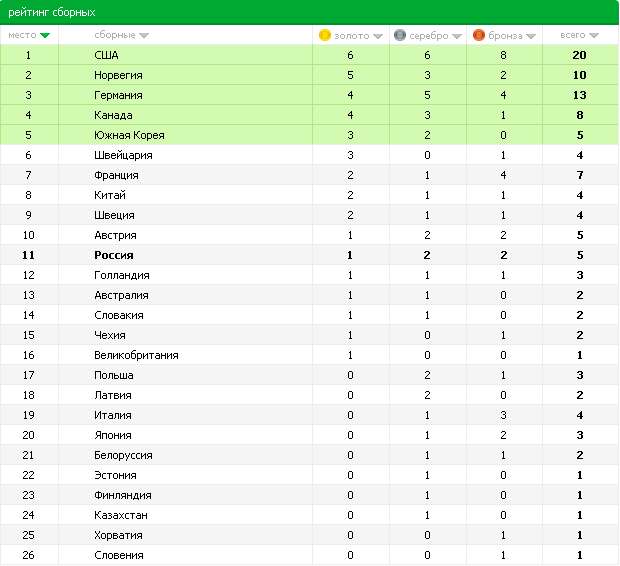Screen dimensions: 620x566
Task: Sort teams using сборные arrow
Action: coord(144,36)
